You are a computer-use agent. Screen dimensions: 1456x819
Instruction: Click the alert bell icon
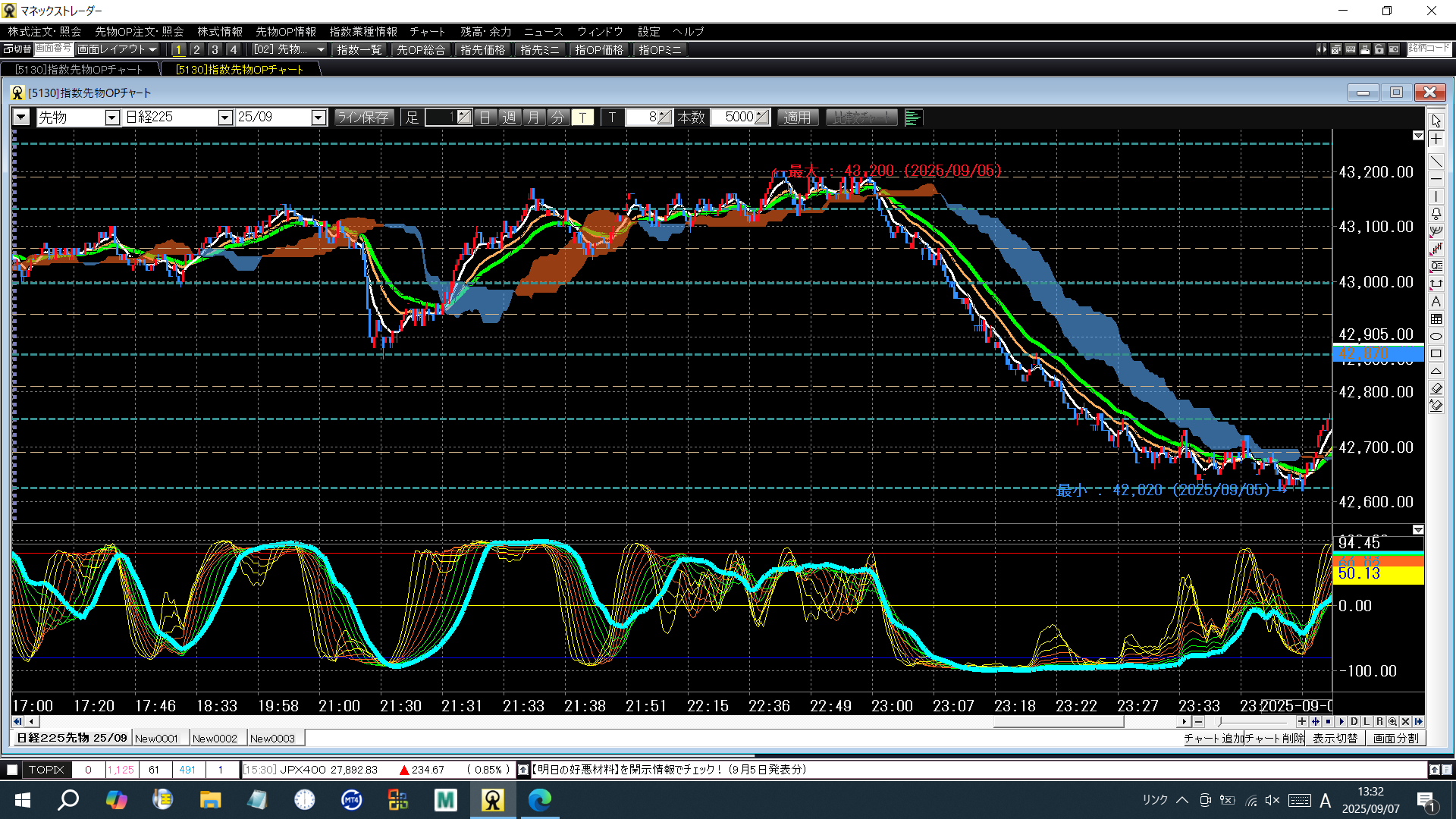[x=1436, y=214]
